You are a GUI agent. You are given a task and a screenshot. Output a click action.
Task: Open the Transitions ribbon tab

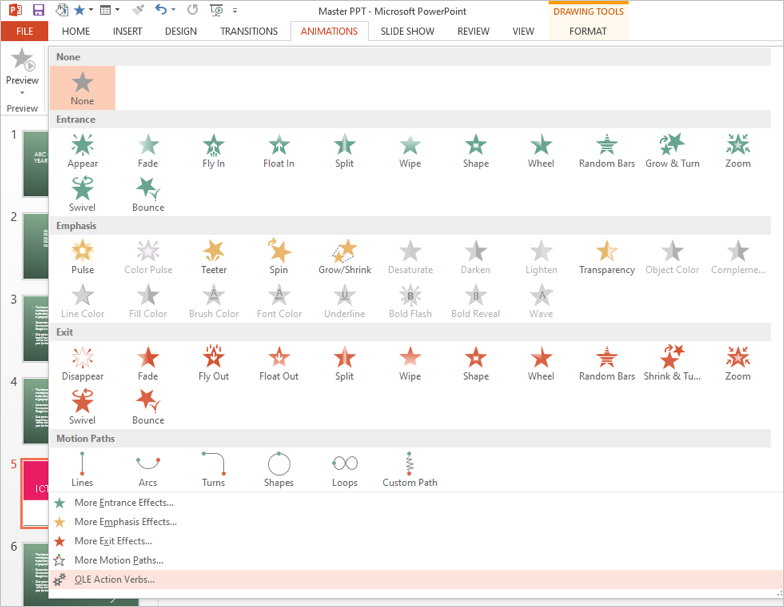tap(249, 31)
